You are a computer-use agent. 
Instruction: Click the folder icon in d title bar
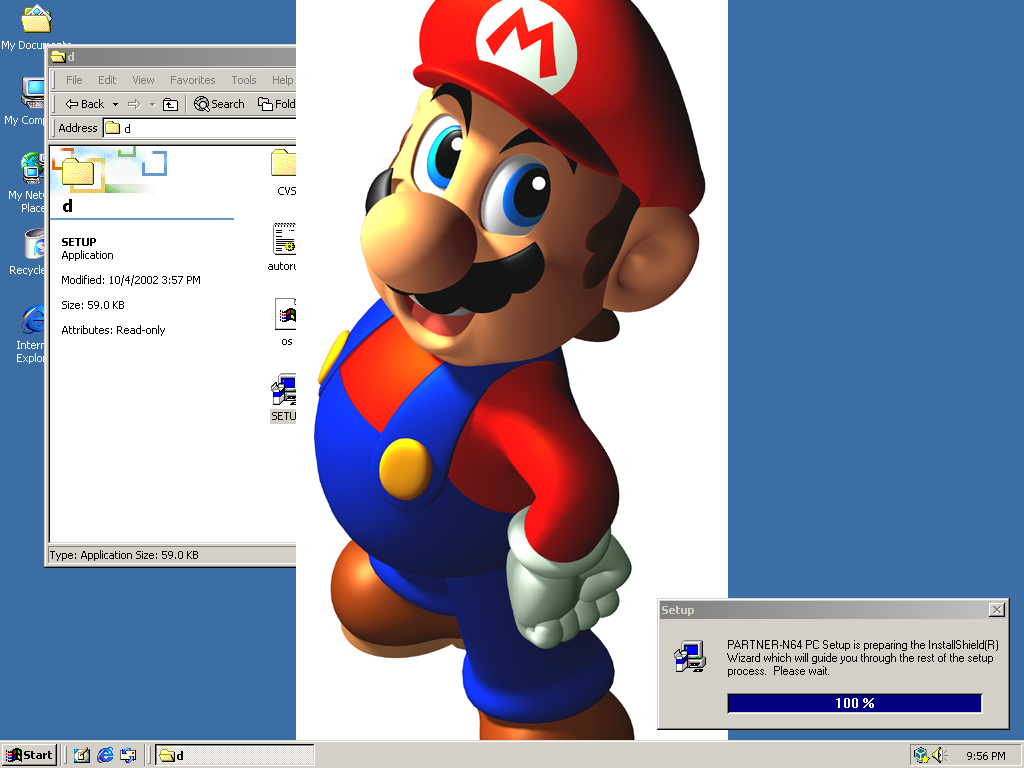(58, 56)
